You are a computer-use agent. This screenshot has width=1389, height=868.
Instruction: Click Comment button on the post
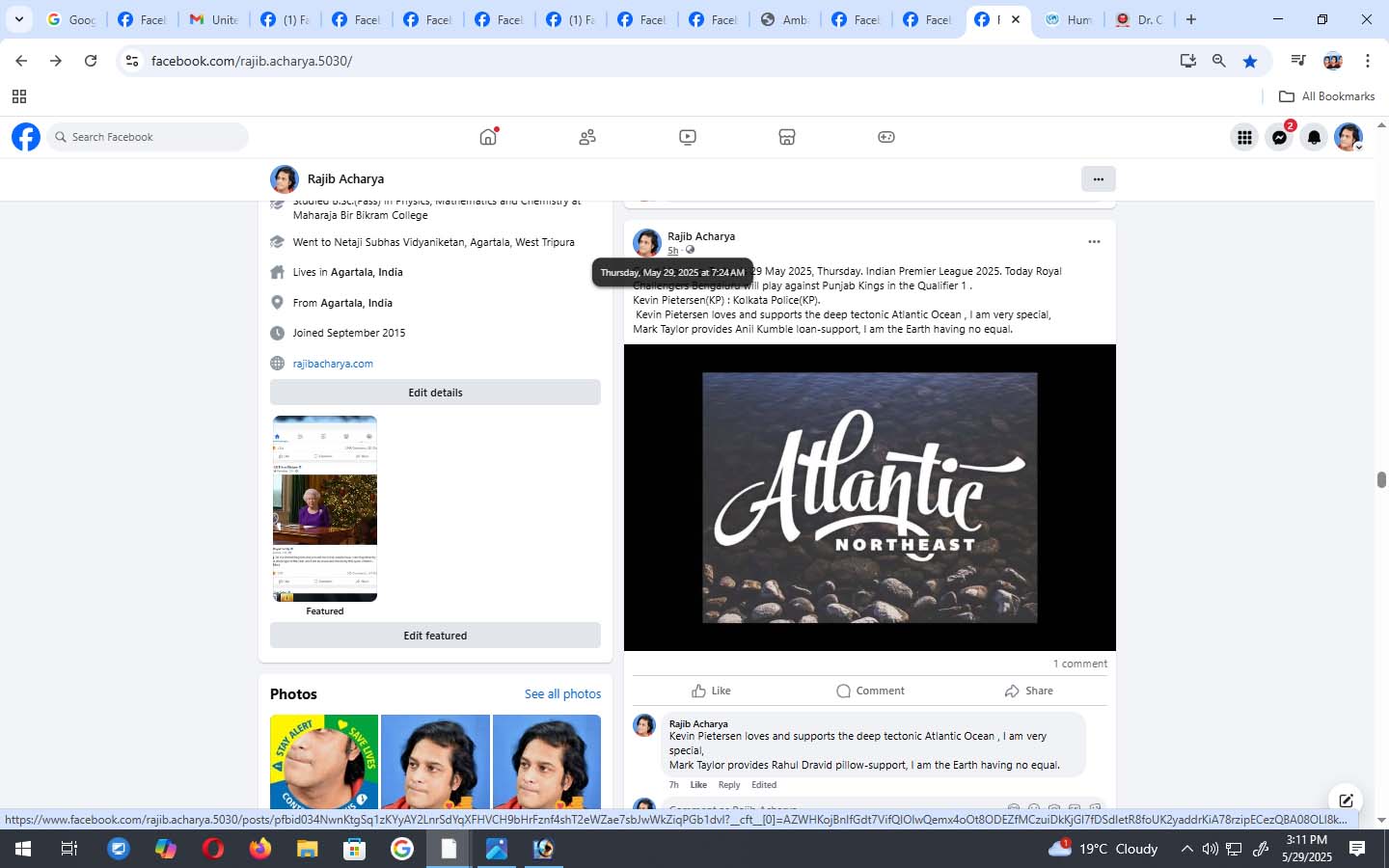point(870,691)
